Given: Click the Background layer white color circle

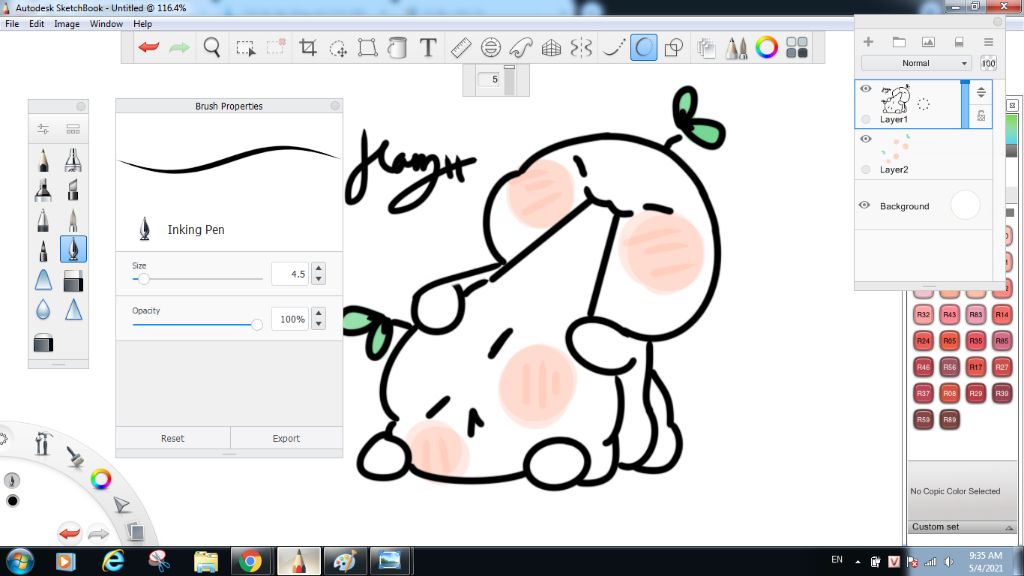Looking at the screenshot, I should click(965, 205).
